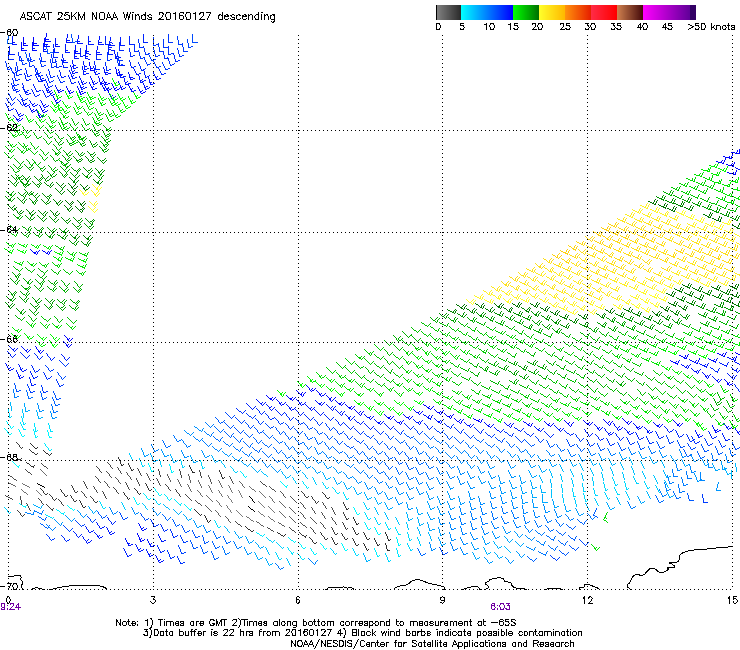
Task: Click the green 15-20 knots legend swatch
Action: coord(526,12)
